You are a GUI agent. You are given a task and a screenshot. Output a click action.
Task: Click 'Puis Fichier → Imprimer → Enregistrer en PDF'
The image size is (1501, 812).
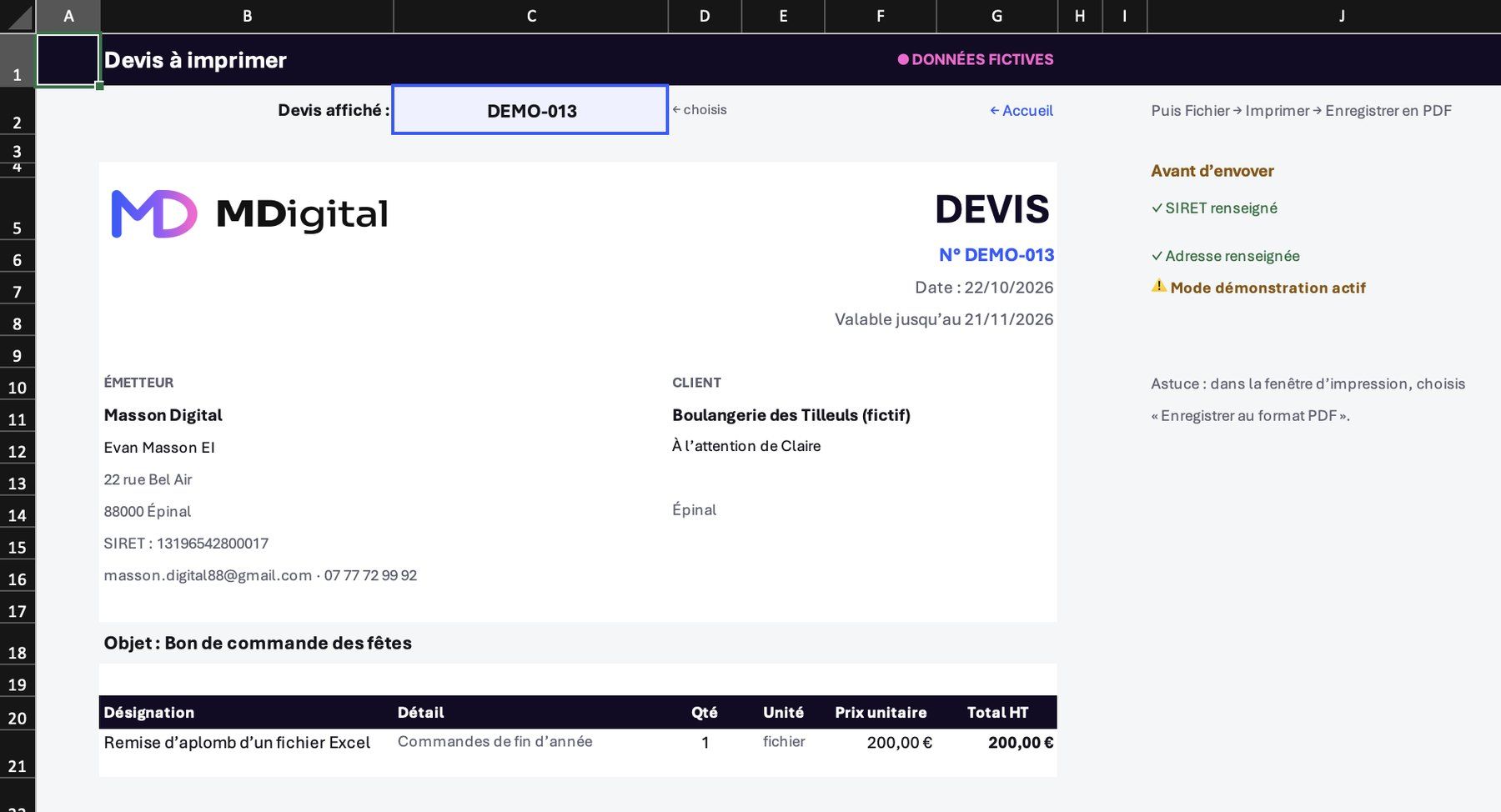pyautogui.click(x=1301, y=111)
